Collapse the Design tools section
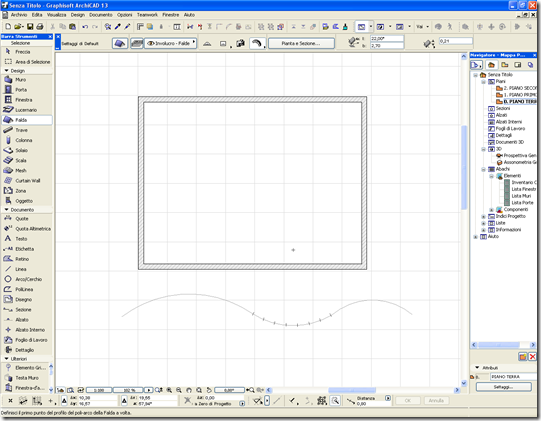Image resolution: width=541 pixels, height=421 pixels. (6, 70)
